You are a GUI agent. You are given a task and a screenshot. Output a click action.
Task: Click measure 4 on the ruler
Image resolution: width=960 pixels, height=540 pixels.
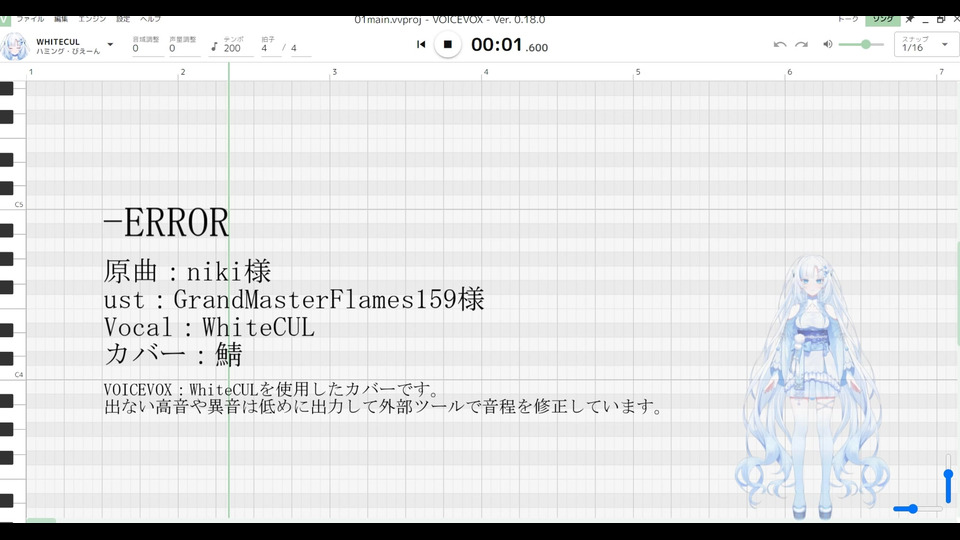(486, 72)
